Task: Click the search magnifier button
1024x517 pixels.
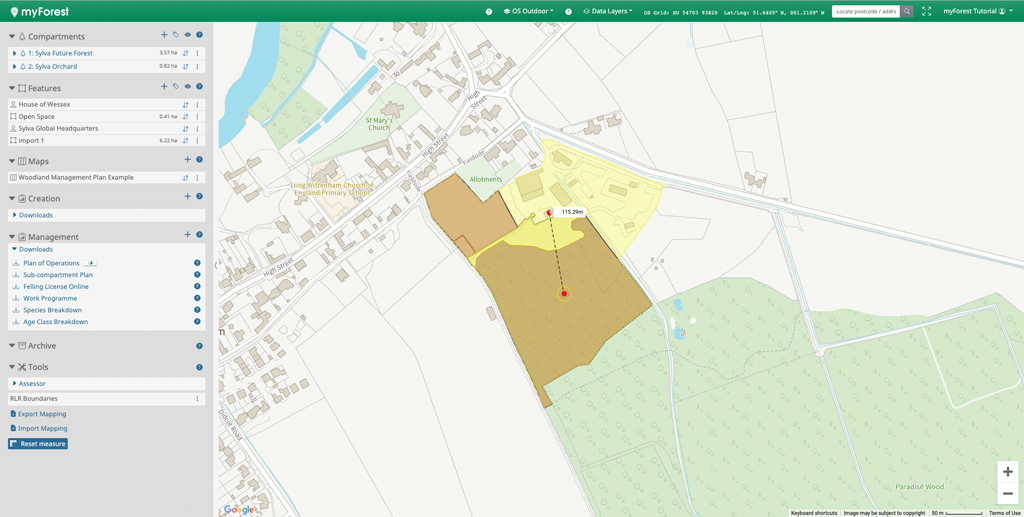Action: pyautogui.click(x=907, y=11)
